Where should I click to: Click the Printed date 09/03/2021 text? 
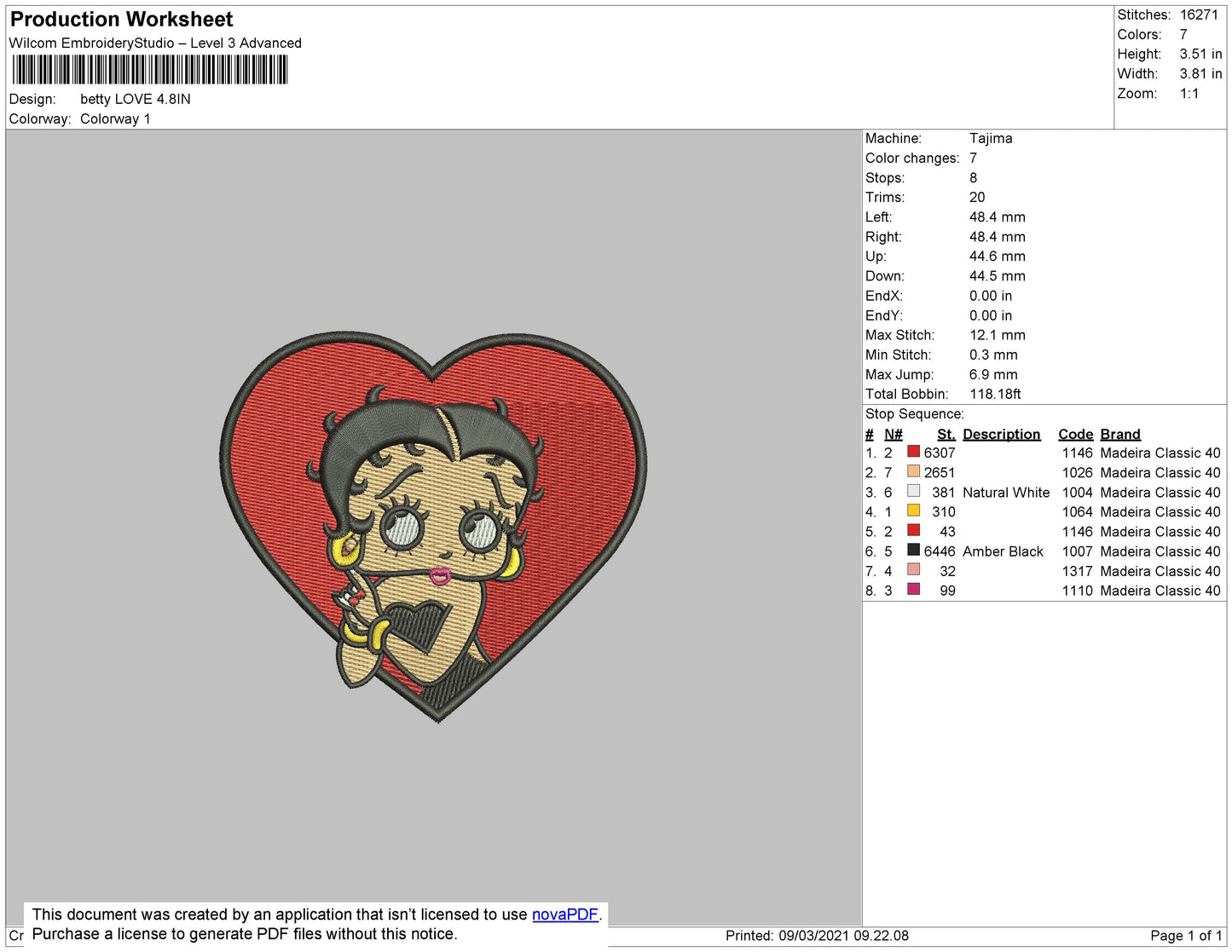click(x=817, y=936)
